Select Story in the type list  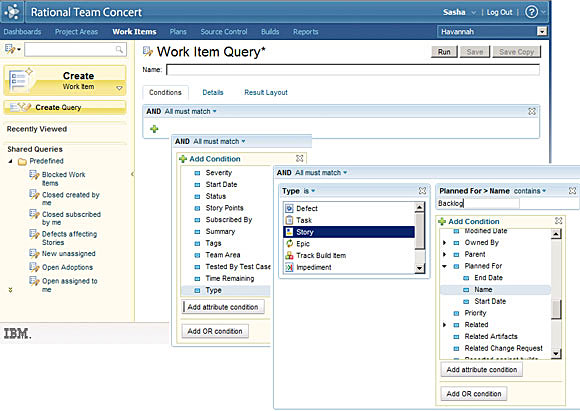click(349, 232)
